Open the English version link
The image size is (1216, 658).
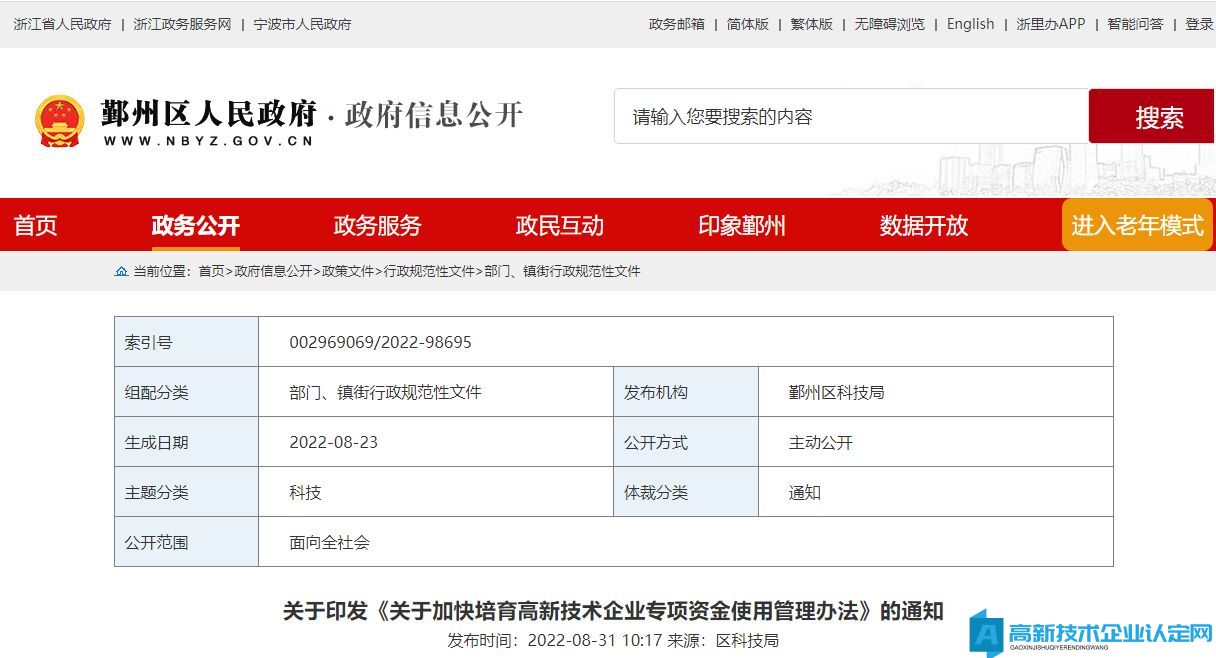click(970, 24)
